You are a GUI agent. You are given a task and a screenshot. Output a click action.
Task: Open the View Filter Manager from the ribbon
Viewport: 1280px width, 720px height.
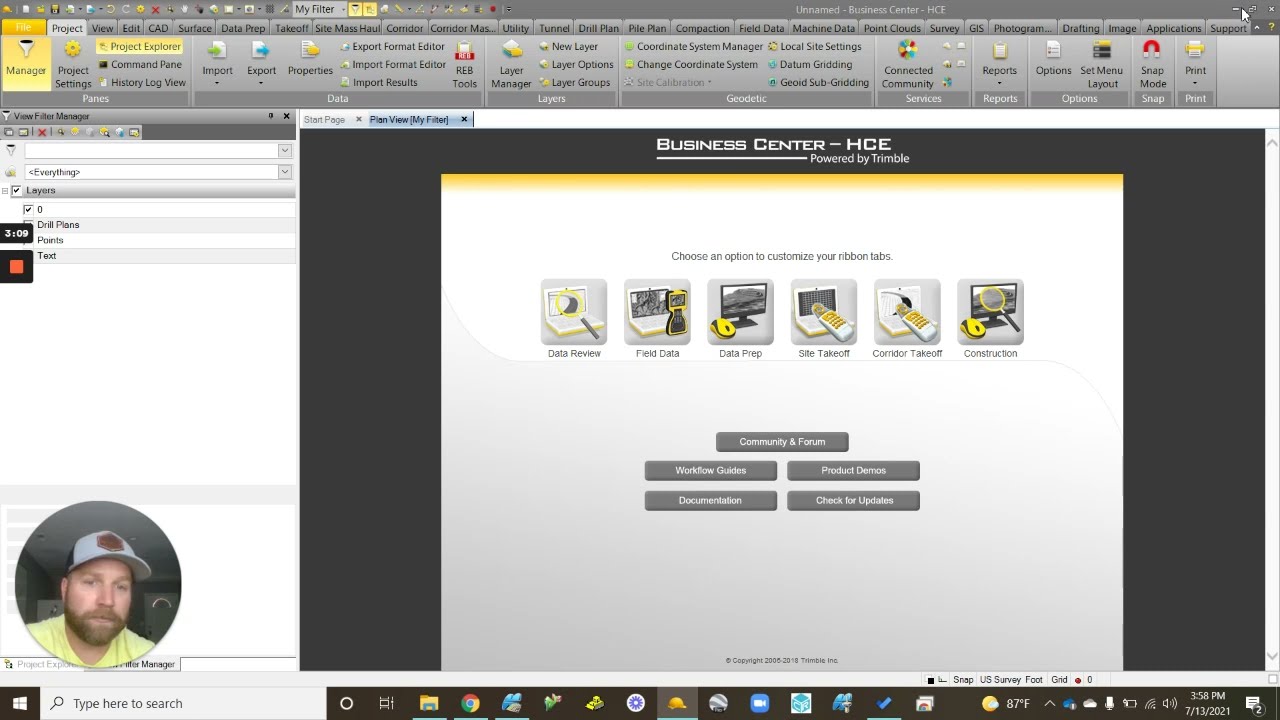(x=26, y=62)
